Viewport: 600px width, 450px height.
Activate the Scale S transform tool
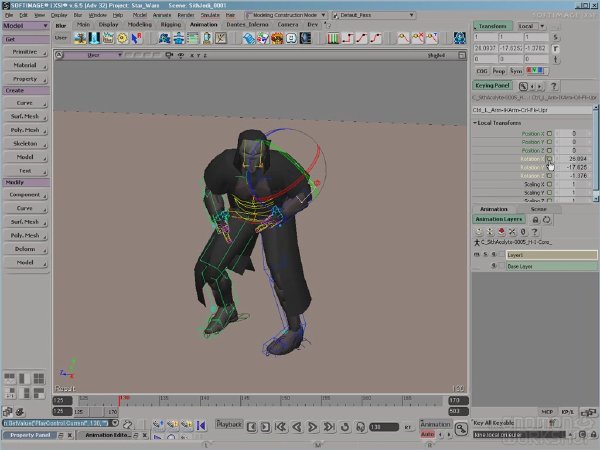coord(555,37)
